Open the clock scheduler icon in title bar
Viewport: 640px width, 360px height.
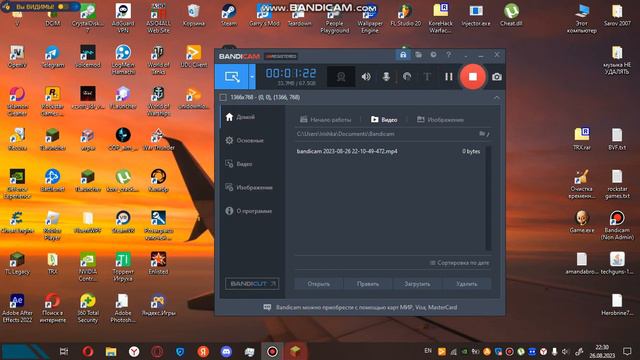click(433, 55)
